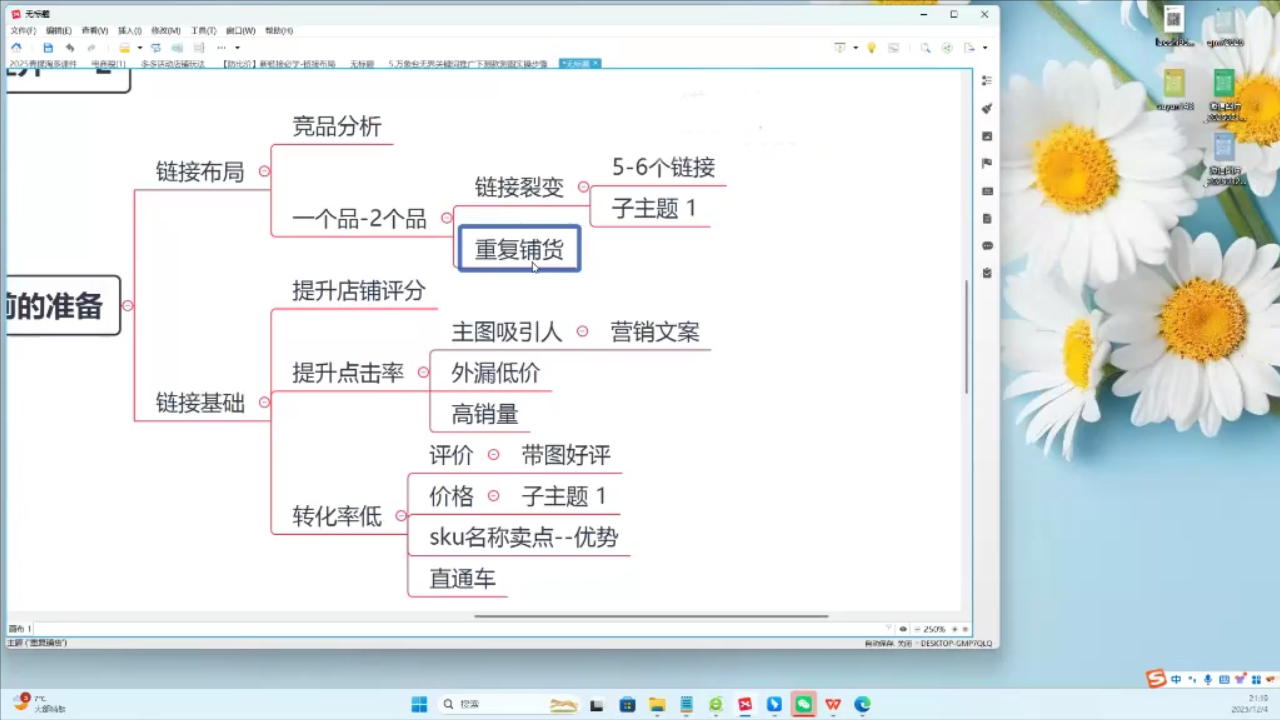Viewport: 1280px width, 720px height.
Task: Expand the dropdown arrow beside presentation icon
Action: pyautogui.click(x=855, y=47)
